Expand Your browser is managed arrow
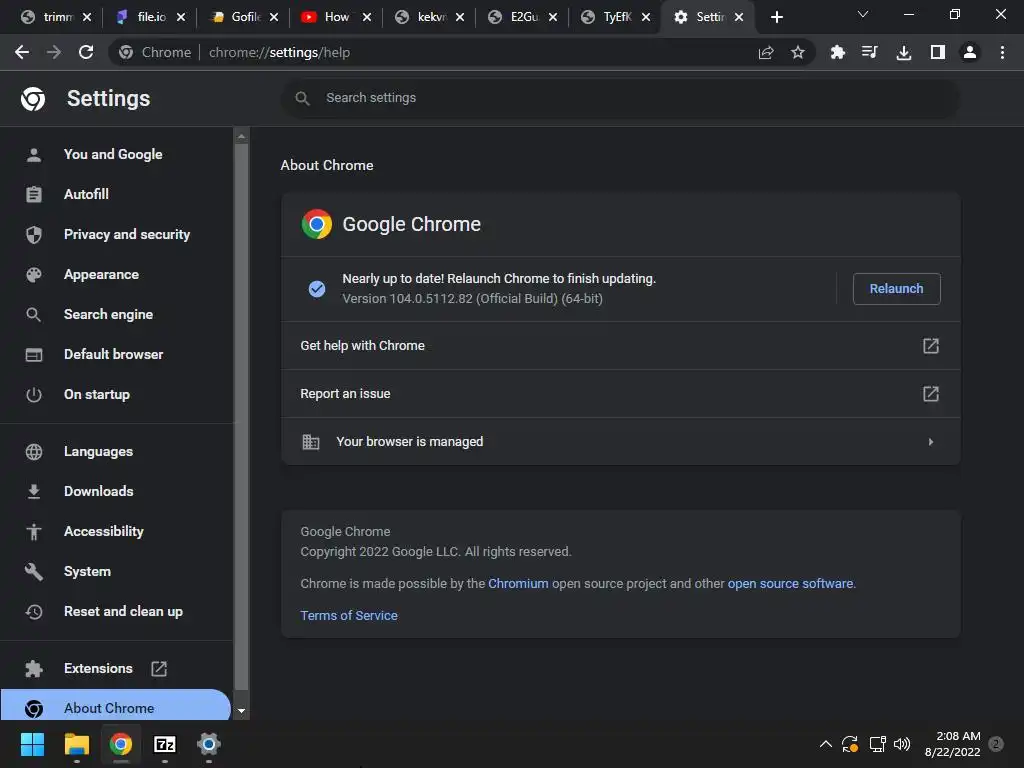 (x=931, y=442)
